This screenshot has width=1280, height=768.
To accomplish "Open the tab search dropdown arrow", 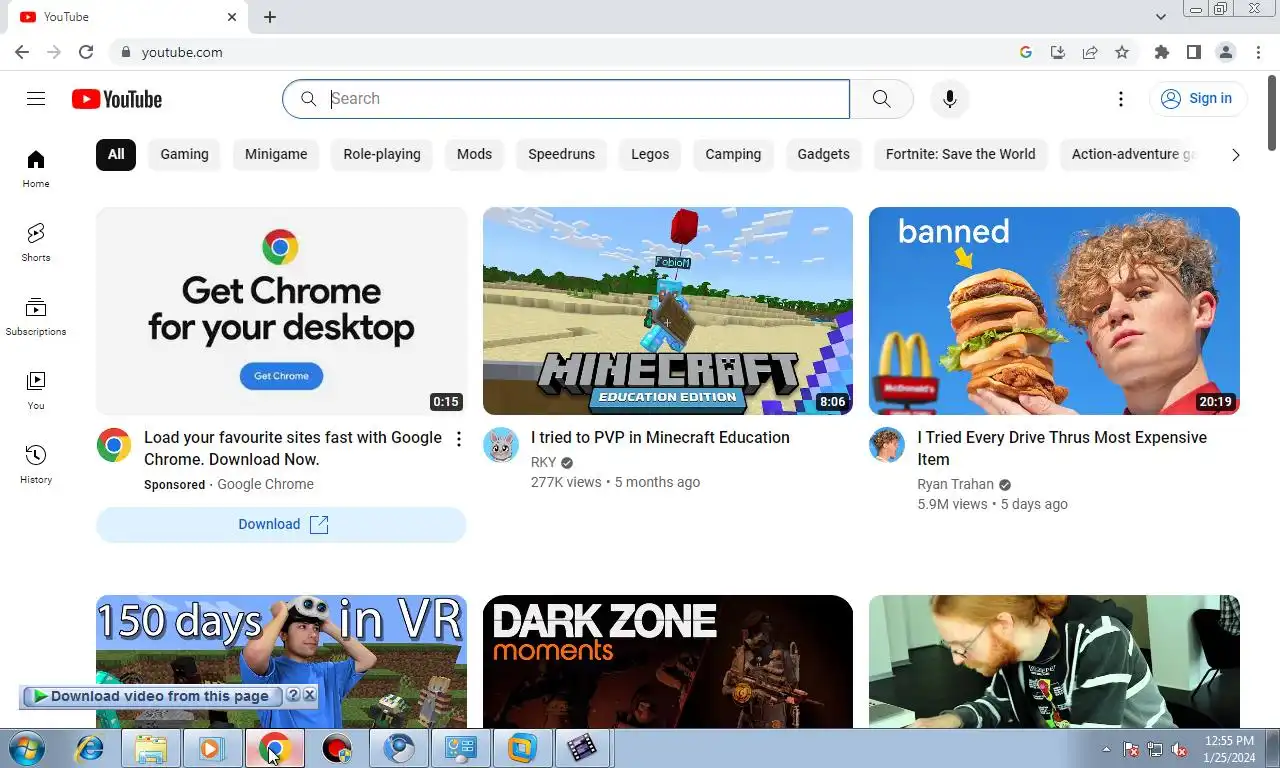I will tap(1161, 17).
